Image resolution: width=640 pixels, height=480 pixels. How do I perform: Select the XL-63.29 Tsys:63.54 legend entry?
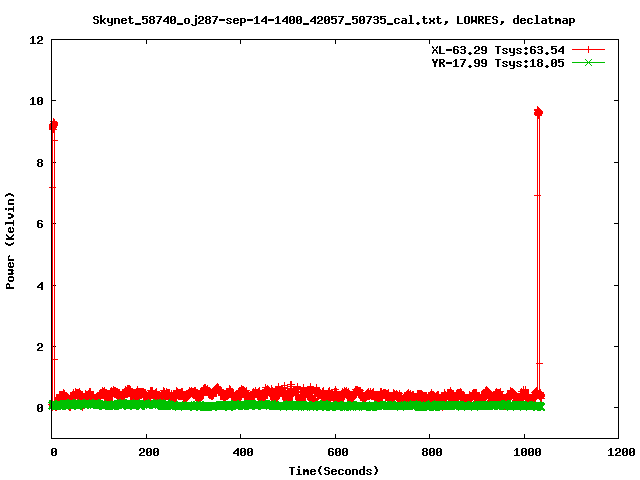tap(498, 50)
